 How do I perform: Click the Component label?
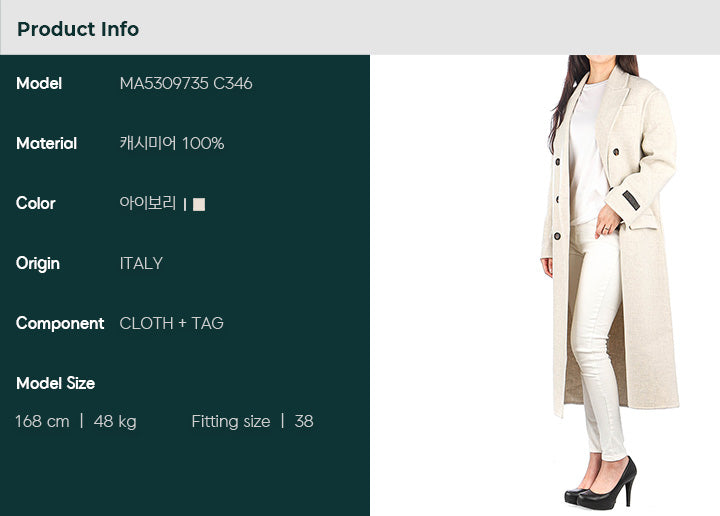(x=60, y=324)
